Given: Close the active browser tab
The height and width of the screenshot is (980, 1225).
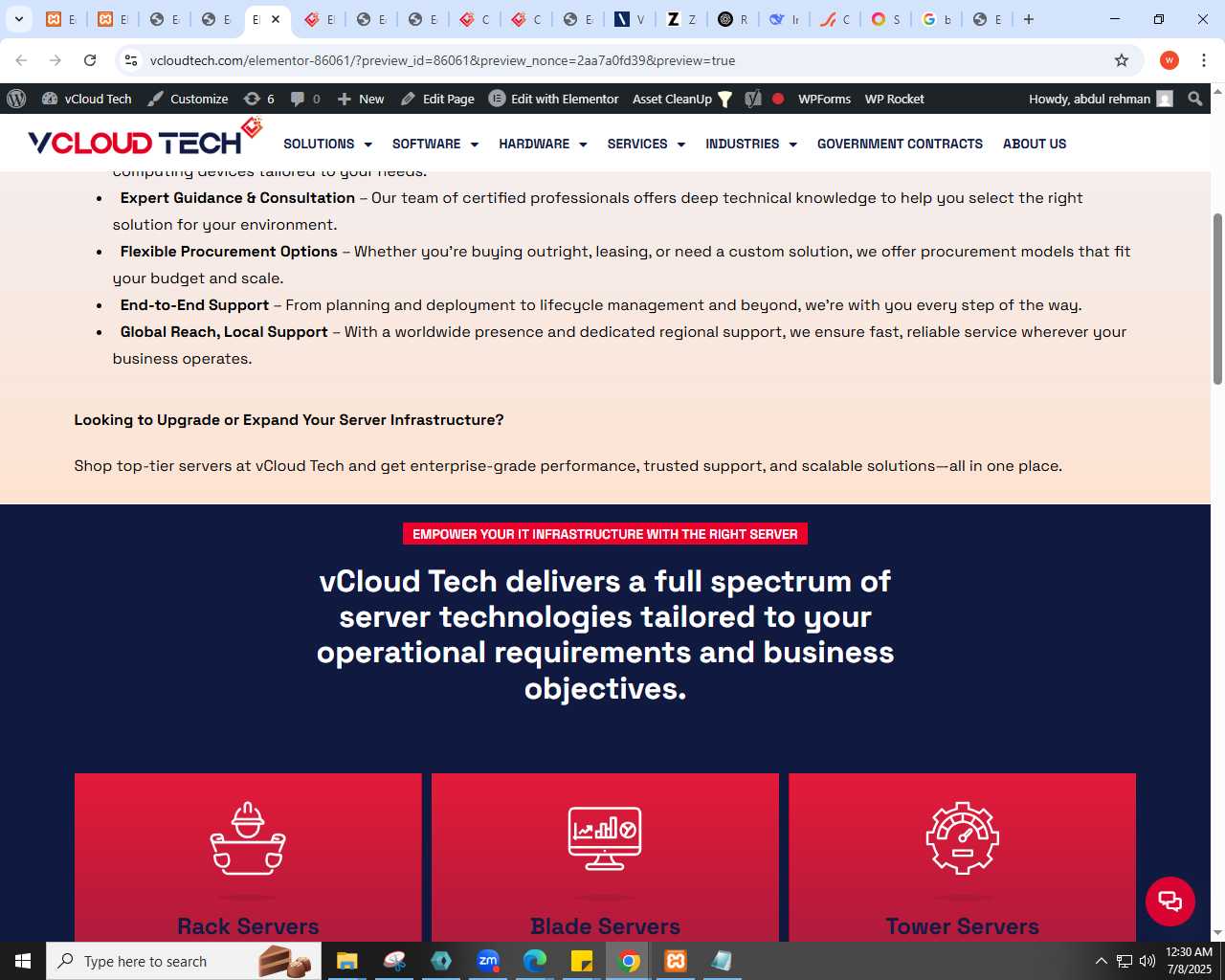Looking at the screenshot, I should (x=276, y=19).
